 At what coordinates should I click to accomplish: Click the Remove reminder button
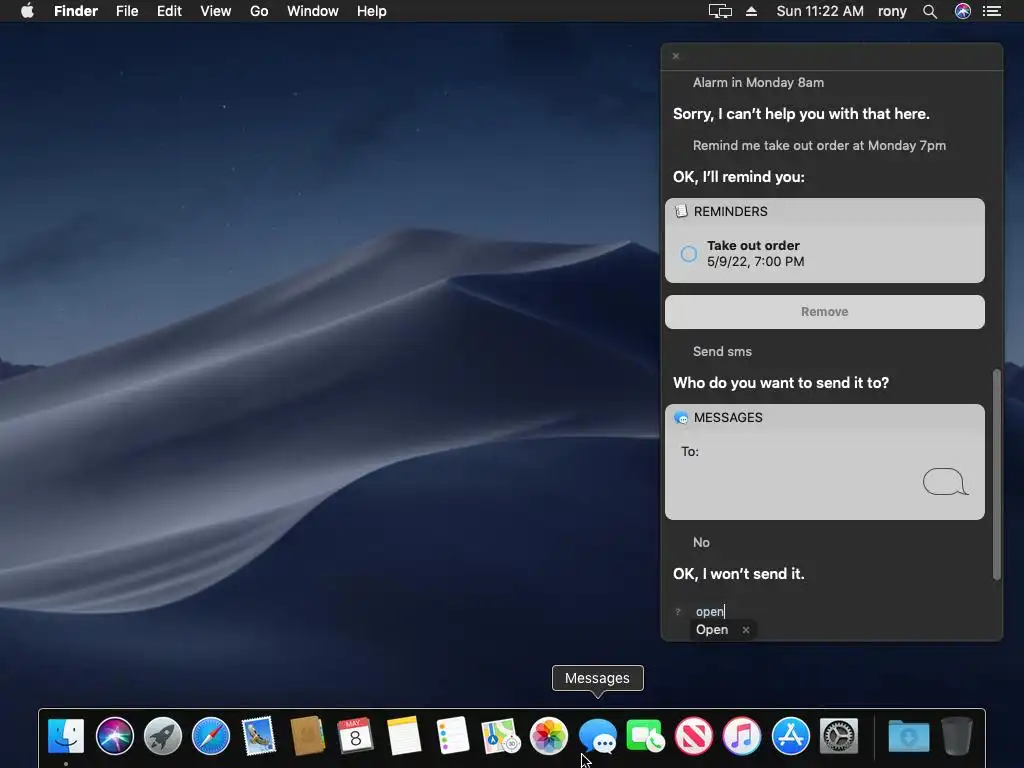tap(825, 312)
